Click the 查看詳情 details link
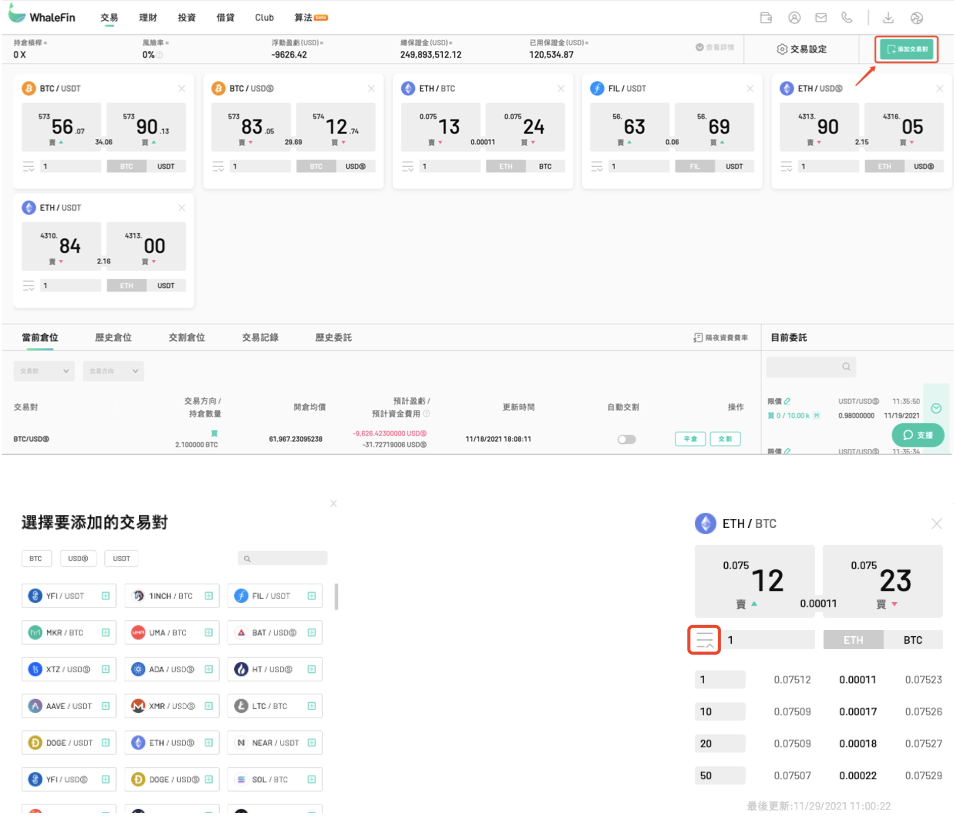Viewport: 954px width, 821px height. coord(715,47)
